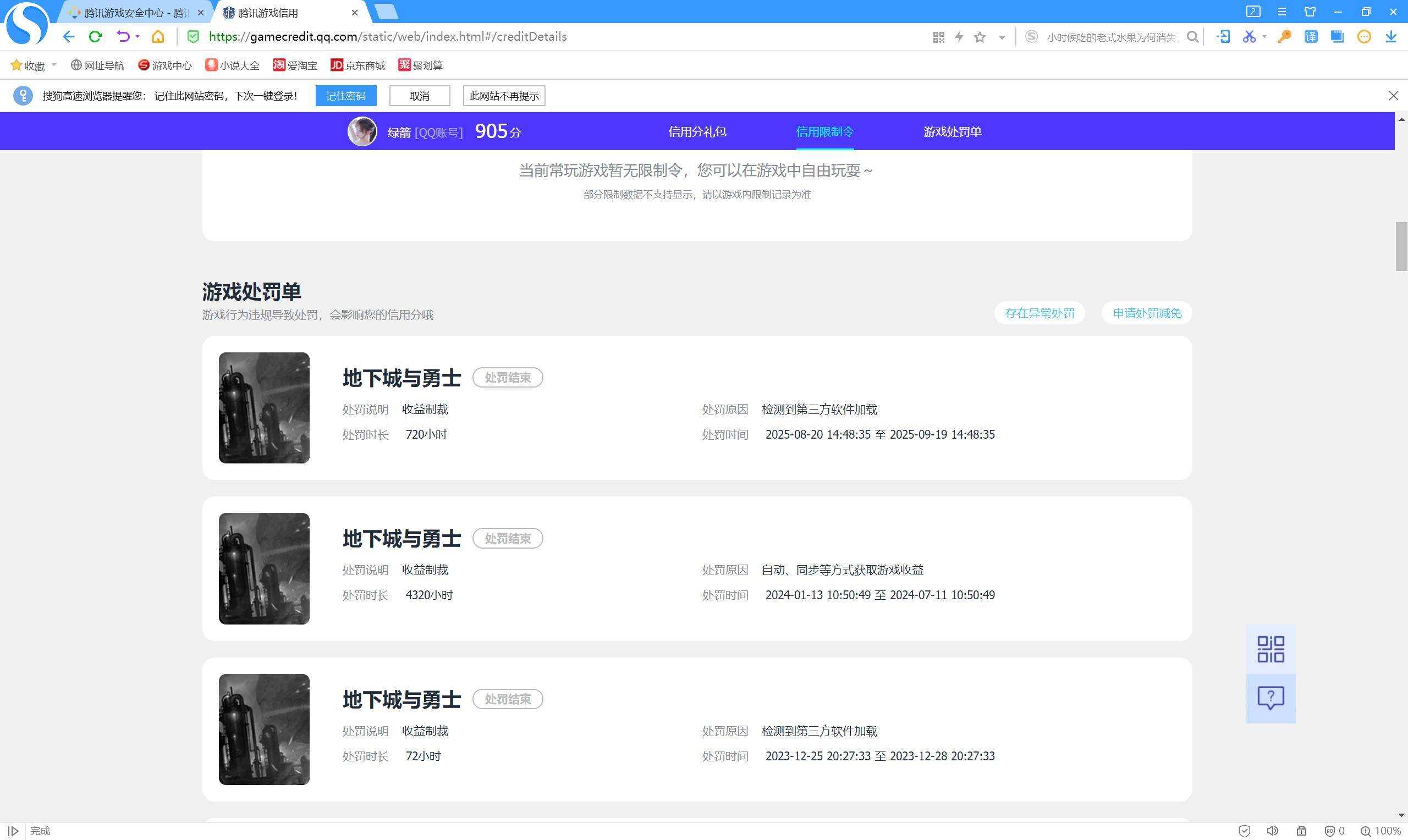The height and width of the screenshot is (840, 1408).
Task: Click the login arrow icon in toolbar
Action: [1223, 37]
